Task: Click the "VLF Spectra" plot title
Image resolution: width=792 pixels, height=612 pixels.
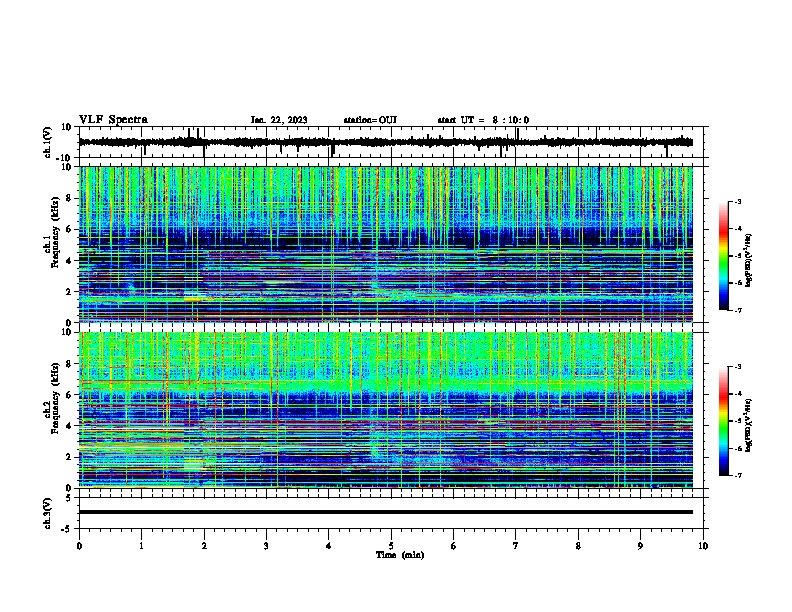Action: point(113,120)
